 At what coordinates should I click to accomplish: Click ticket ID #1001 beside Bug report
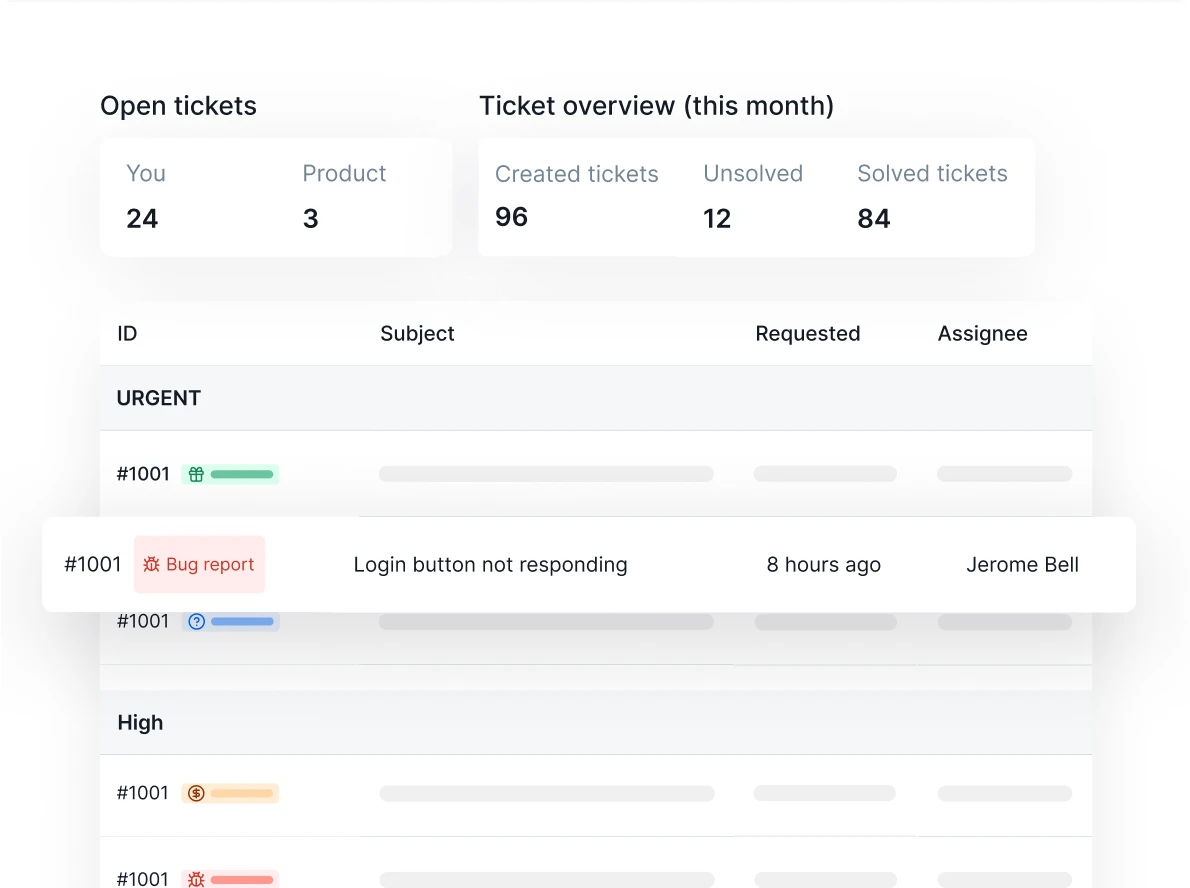tap(93, 565)
